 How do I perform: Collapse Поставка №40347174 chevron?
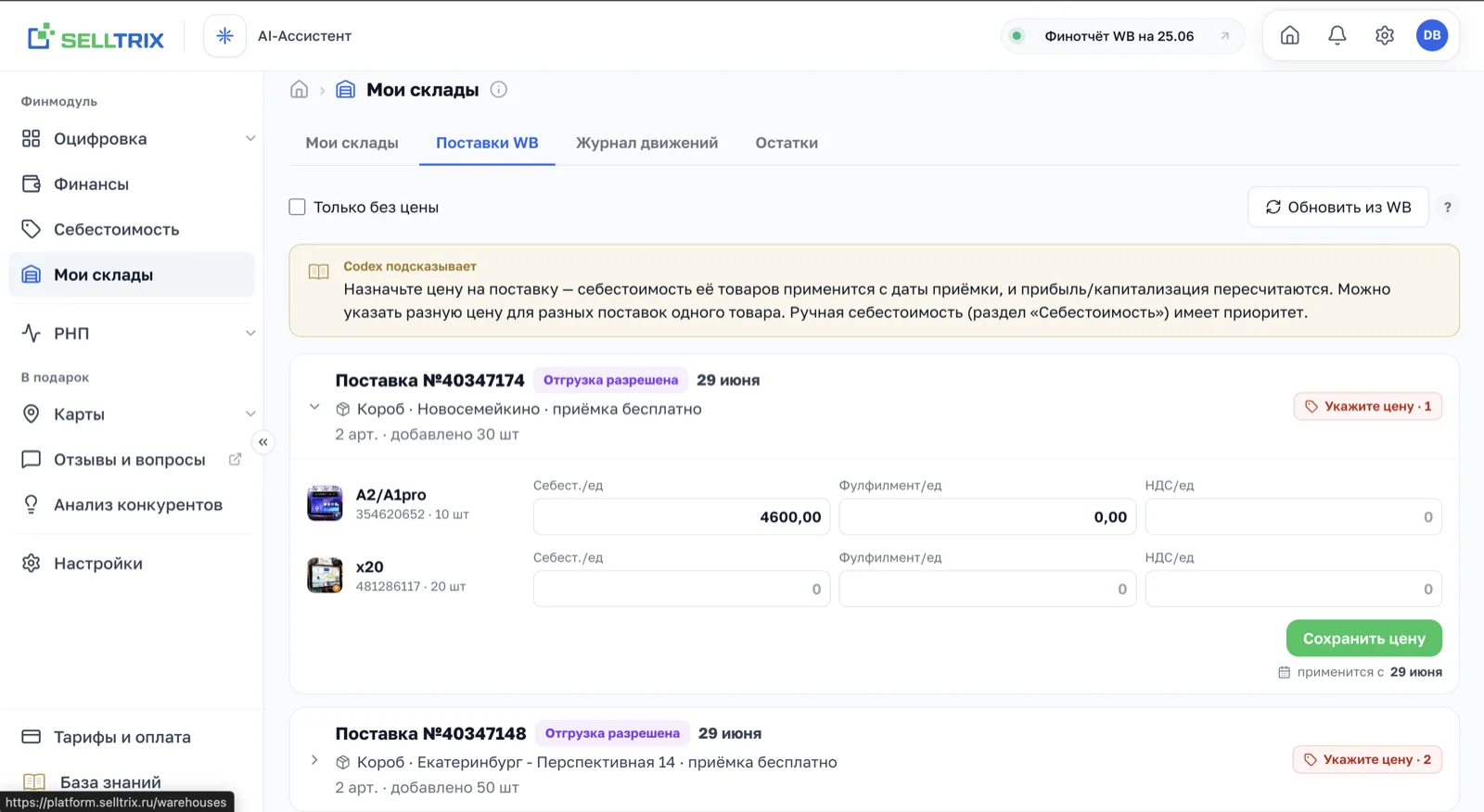[x=314, y=407]
